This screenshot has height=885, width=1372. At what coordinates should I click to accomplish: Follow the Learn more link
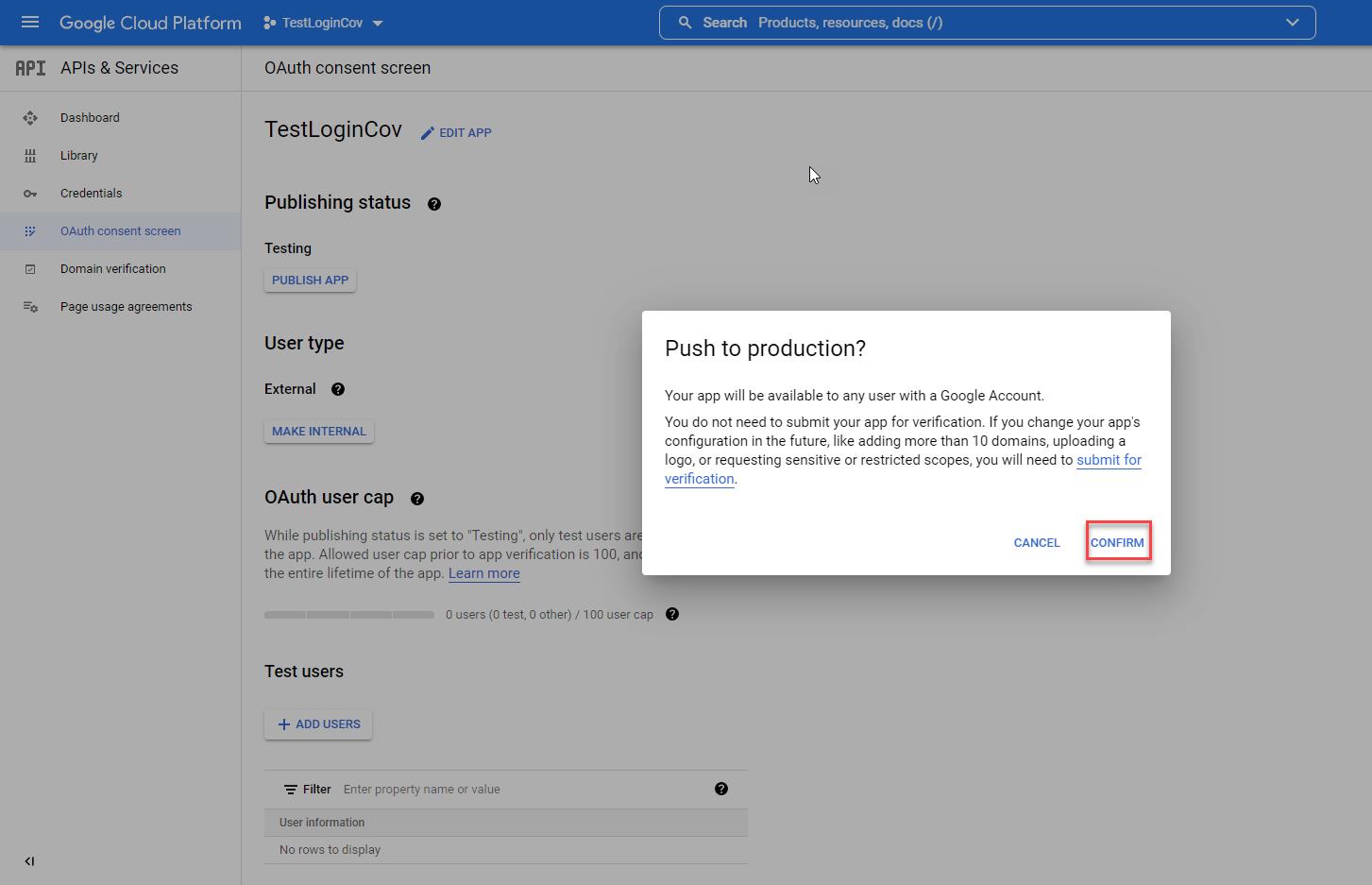[484, 573]
